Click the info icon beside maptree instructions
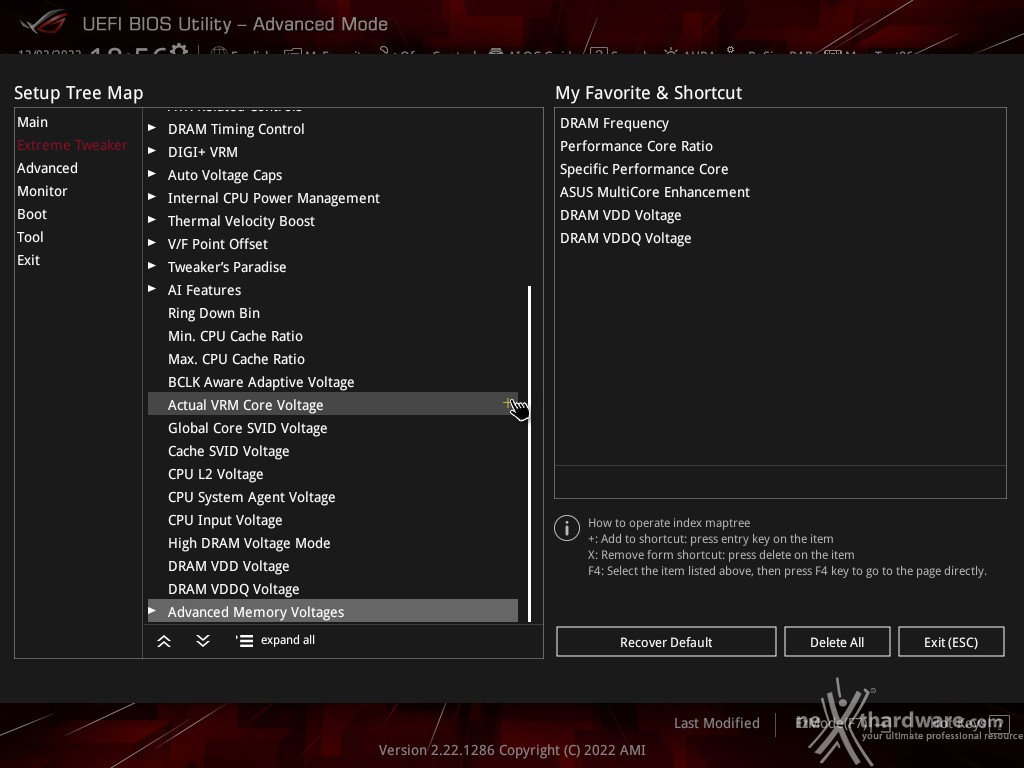The width and height of the screenshot is (1024, 768). pos(567,528)
